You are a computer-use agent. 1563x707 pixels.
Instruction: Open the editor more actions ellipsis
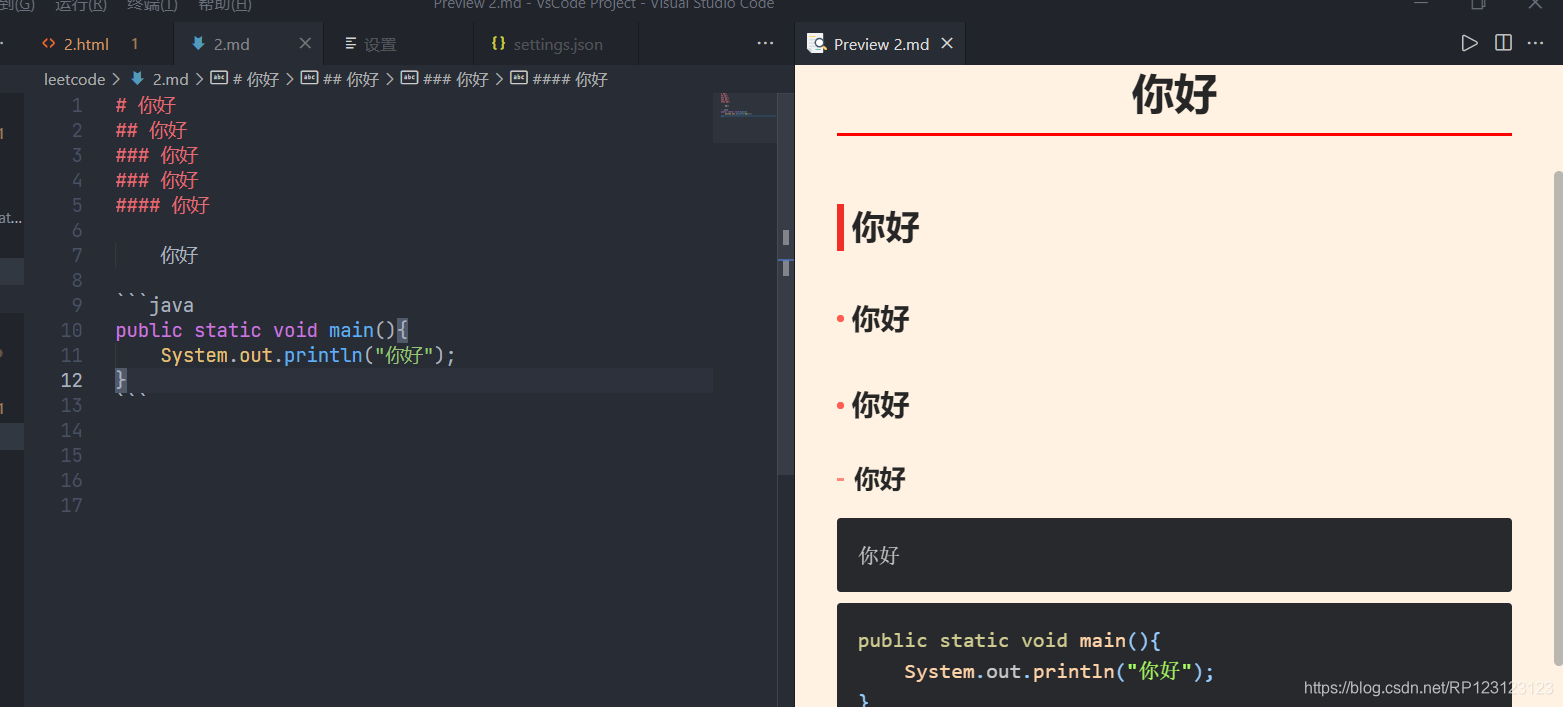(x=765, y=43)
